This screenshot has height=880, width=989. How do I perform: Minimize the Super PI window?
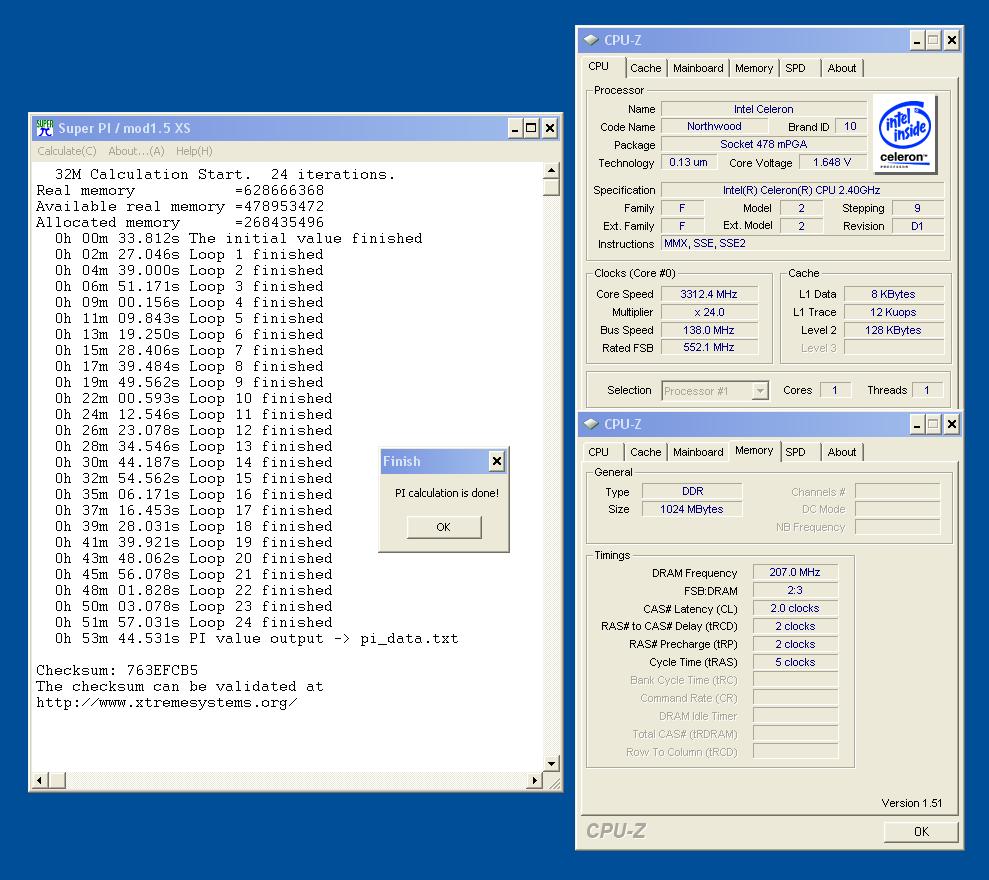pos(515,129)
